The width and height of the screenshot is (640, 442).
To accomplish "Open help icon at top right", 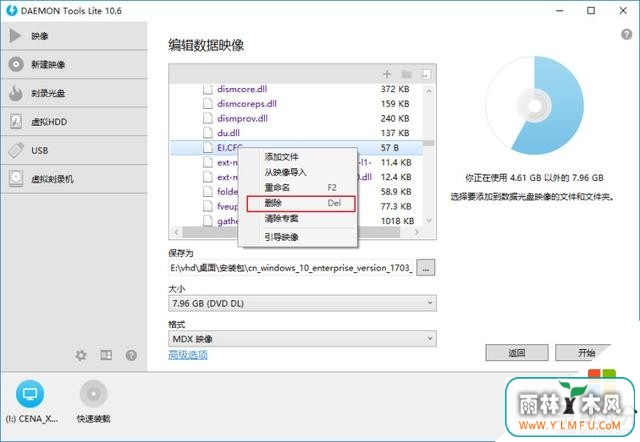I will tap(627, 34).
